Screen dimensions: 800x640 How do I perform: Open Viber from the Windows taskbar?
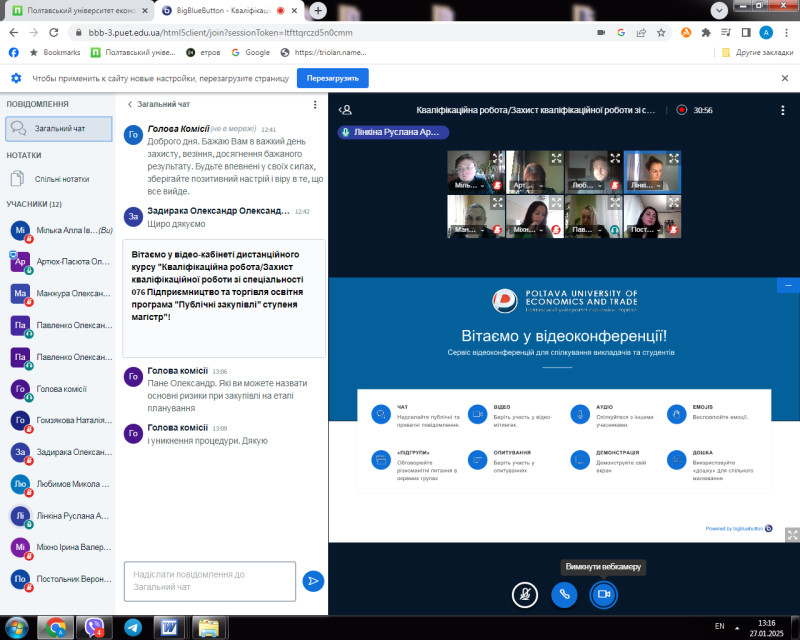pos(93,627)
